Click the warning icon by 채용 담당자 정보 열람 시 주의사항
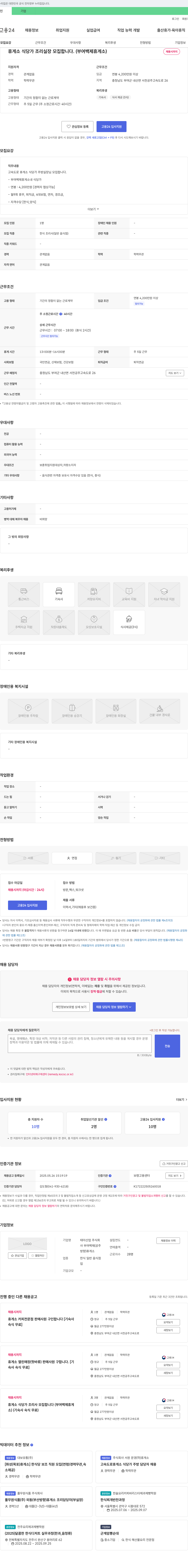The image size is (188, 1568). 70,979
